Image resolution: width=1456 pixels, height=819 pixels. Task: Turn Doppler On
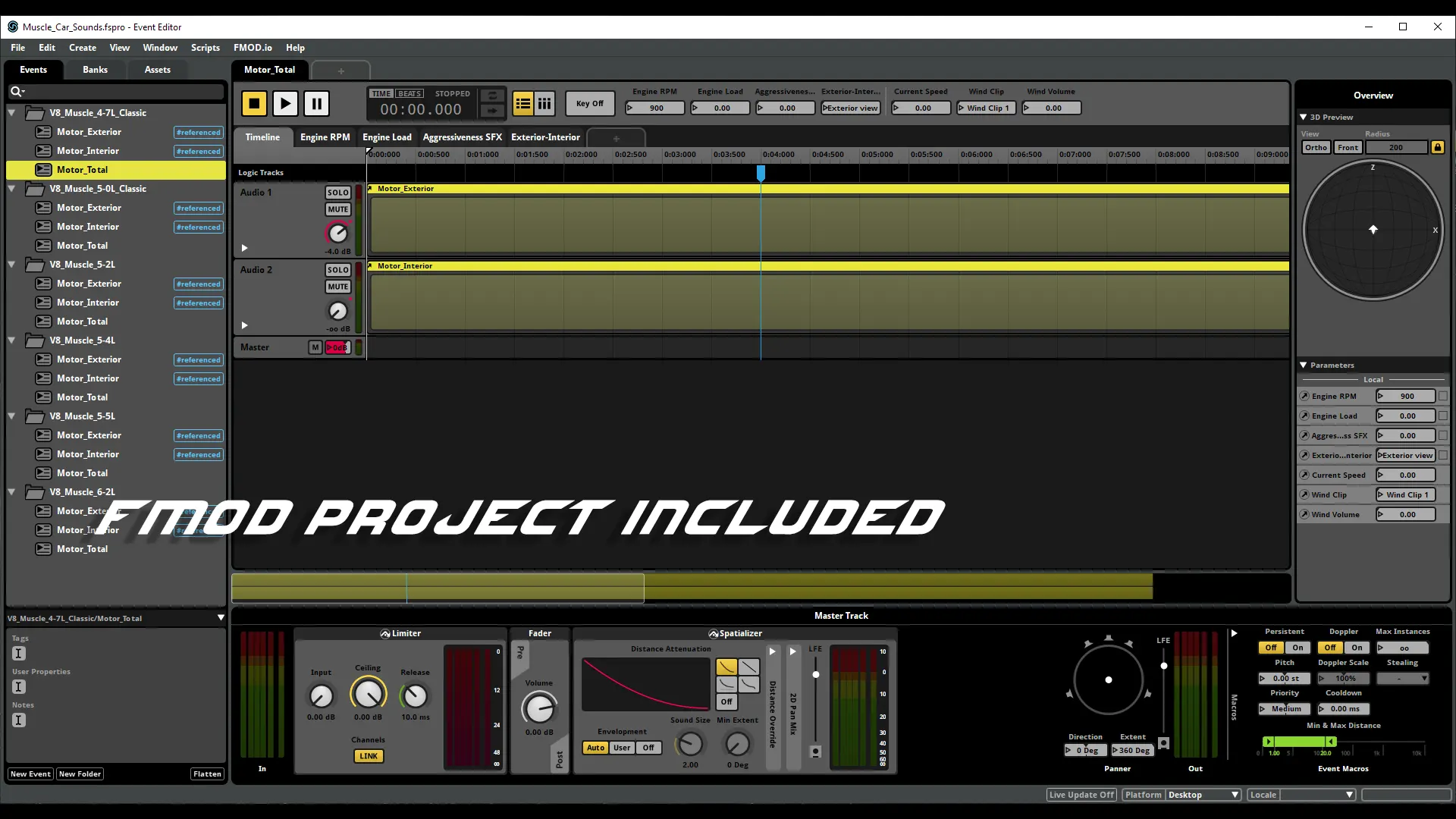(1357, 648)
